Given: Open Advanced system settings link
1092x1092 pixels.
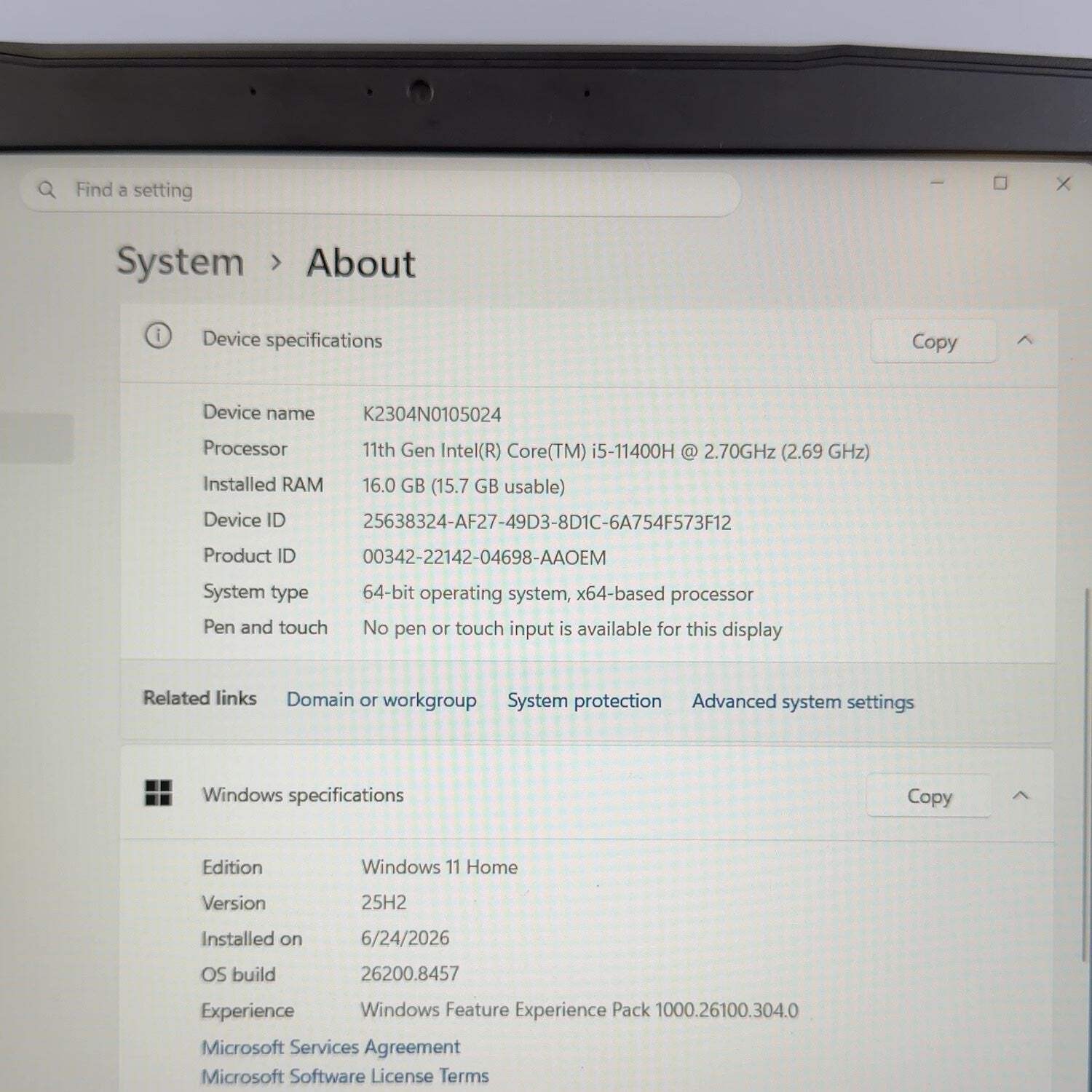Looking at the screenshot, I should 803,702.
